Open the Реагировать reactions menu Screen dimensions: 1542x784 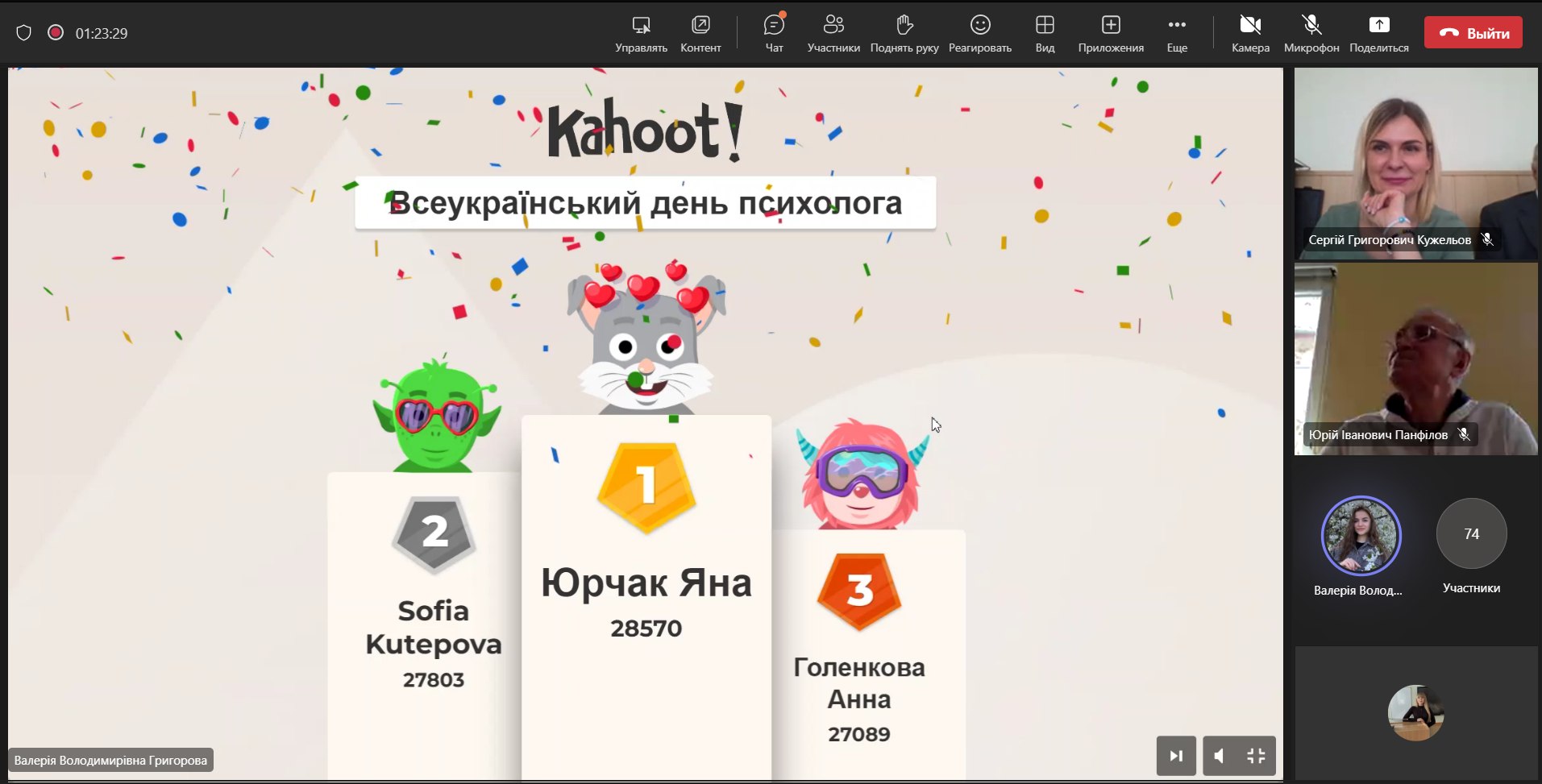(980, 34)
